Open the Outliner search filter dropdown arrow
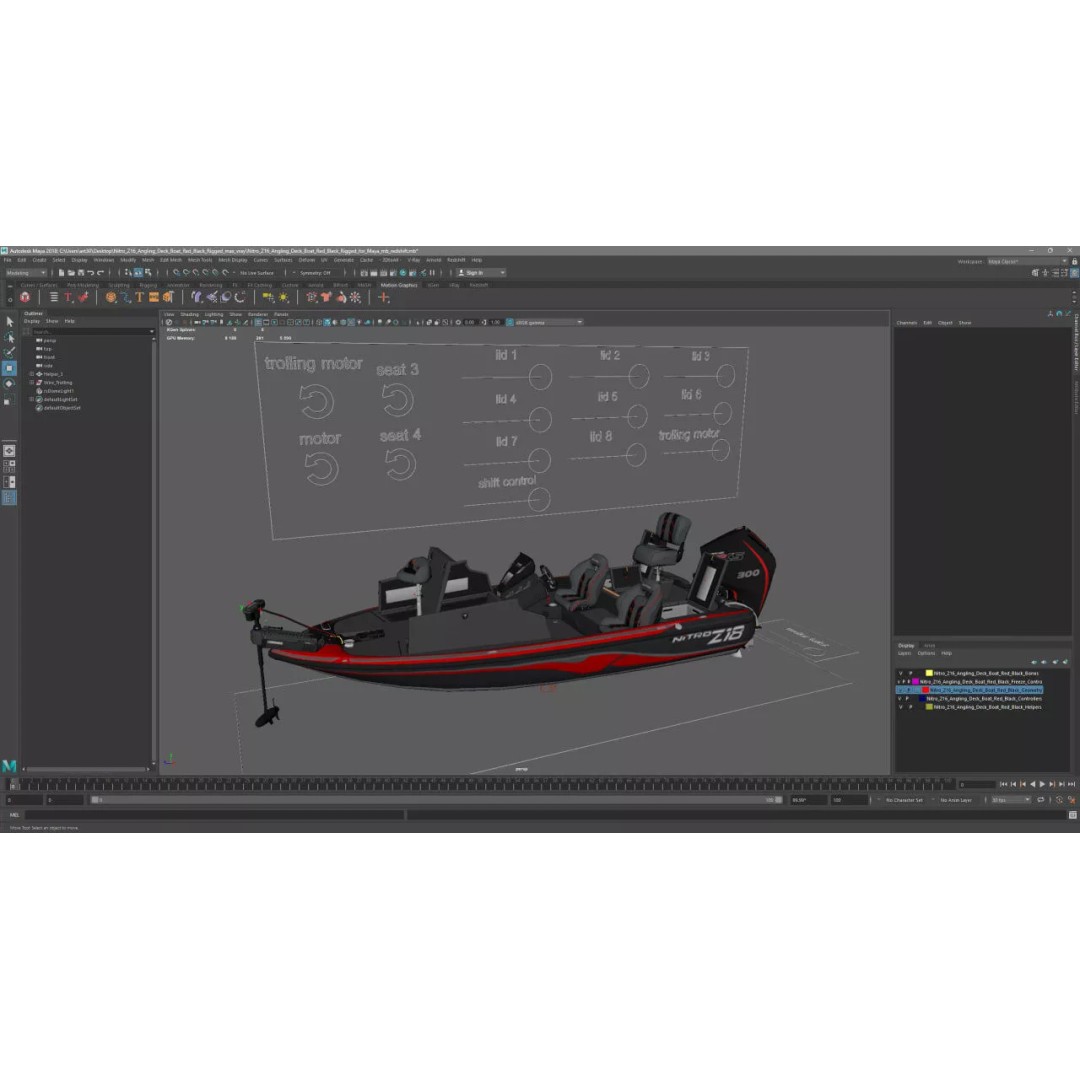 (x=152, y=332)
